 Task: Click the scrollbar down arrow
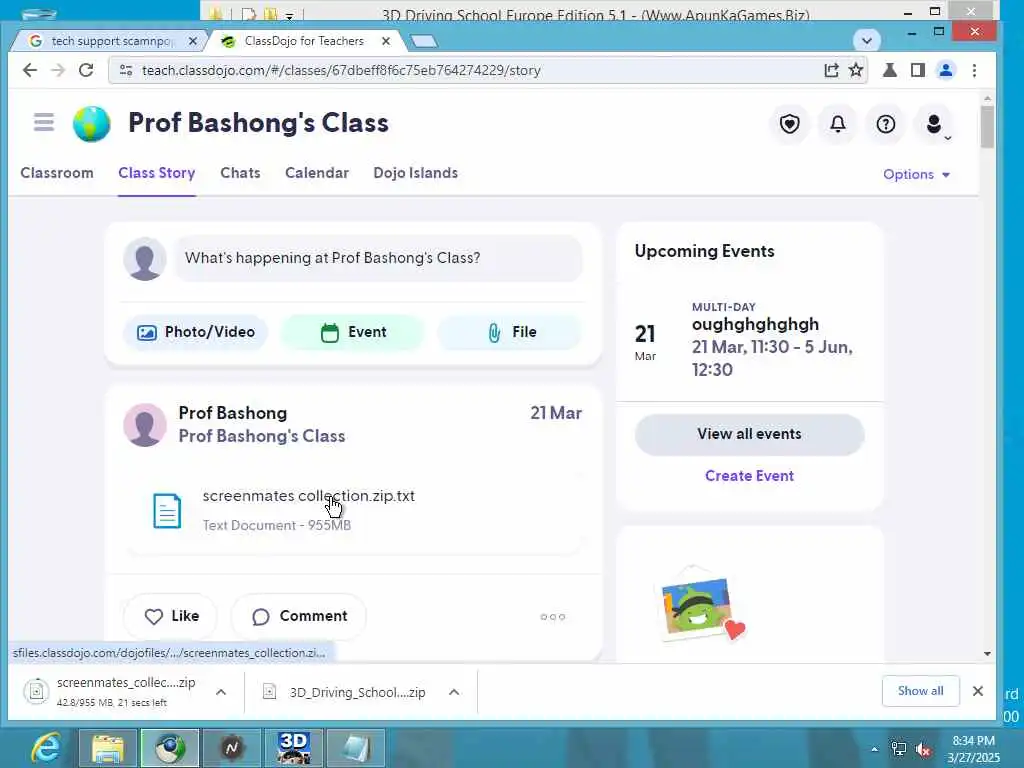tap(987, 654)
